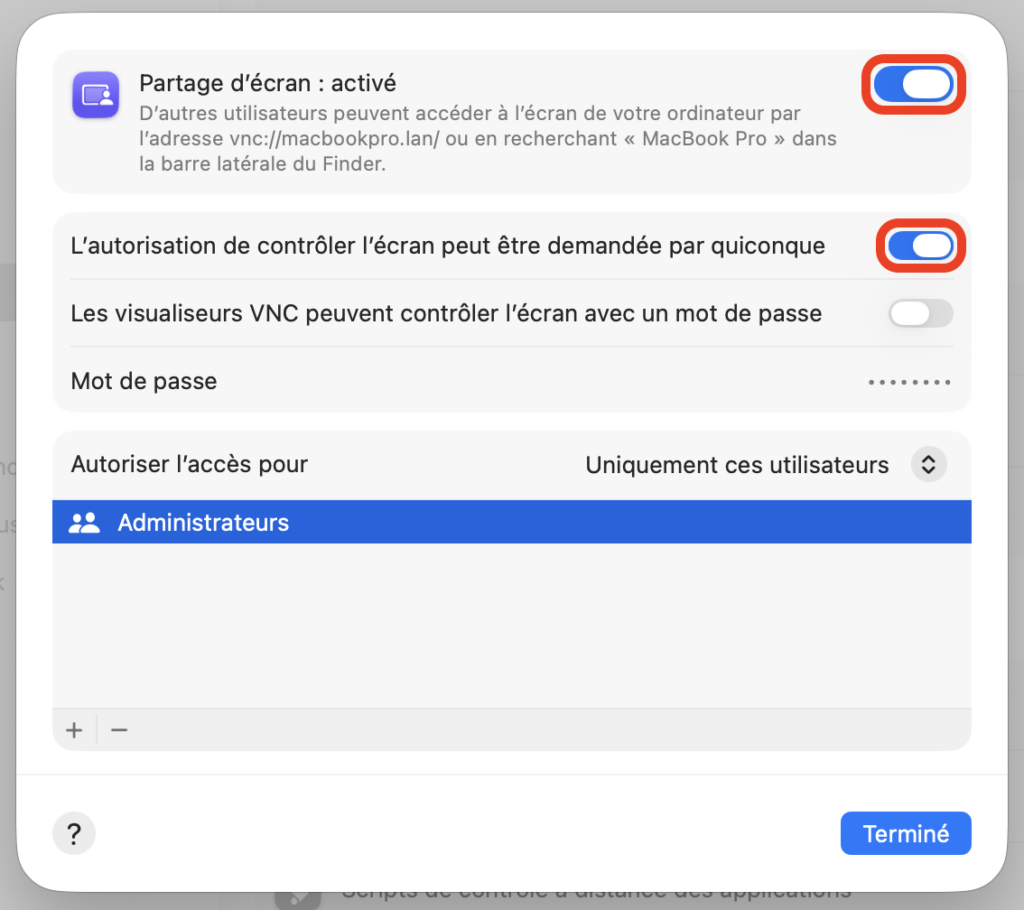
Task: Remove the user with the minus button
Action: tap(119, 730)
